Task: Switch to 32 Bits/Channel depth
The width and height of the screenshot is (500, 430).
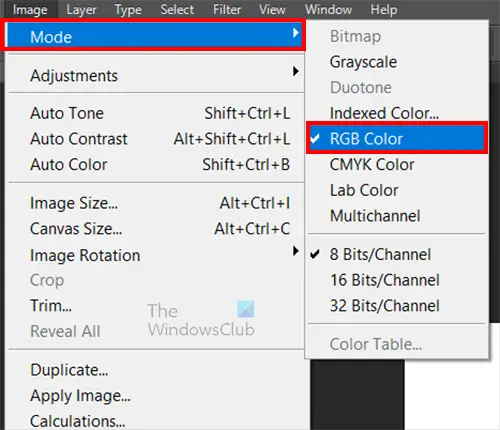Action: pyautogui.click(x=397, y=306)
